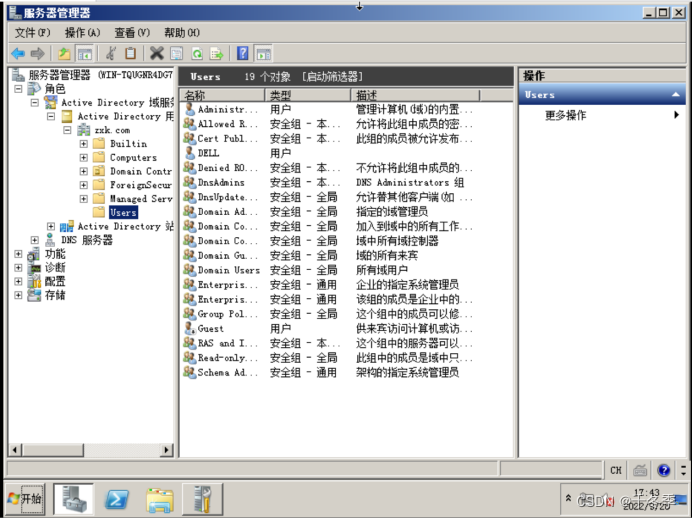Click tree pane scroll right arrow

point(166,450)
